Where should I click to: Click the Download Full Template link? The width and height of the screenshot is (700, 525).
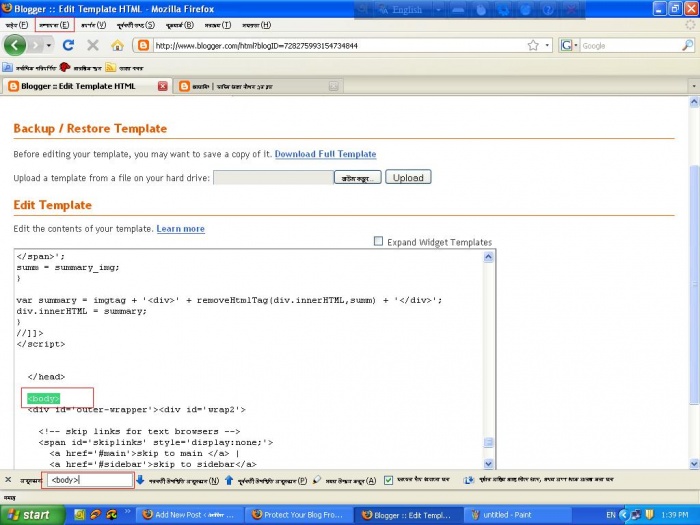325,154
